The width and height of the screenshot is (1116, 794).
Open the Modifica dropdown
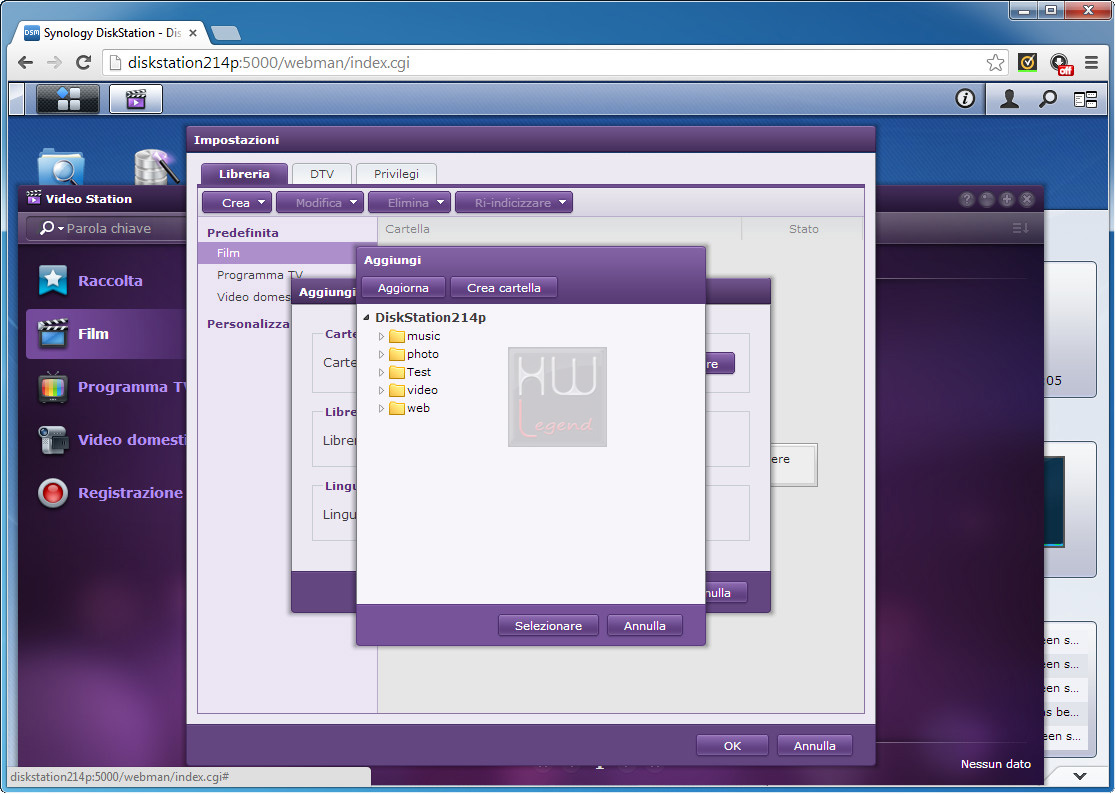tap(320, 203)
